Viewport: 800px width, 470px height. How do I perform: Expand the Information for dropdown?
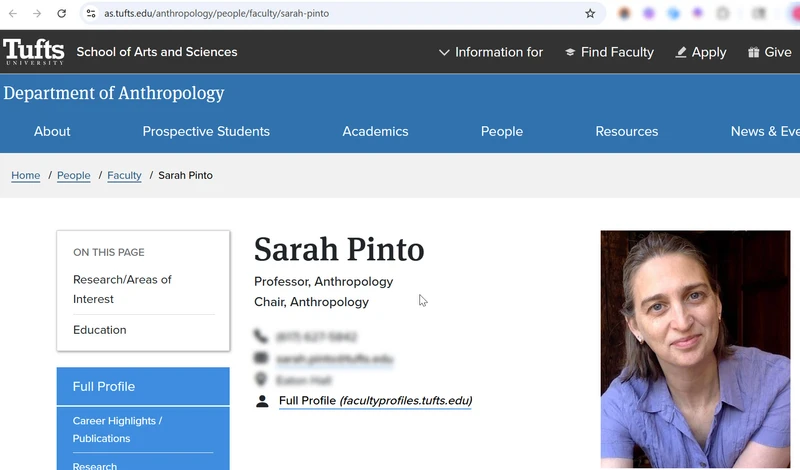click(x=491, y=52)
